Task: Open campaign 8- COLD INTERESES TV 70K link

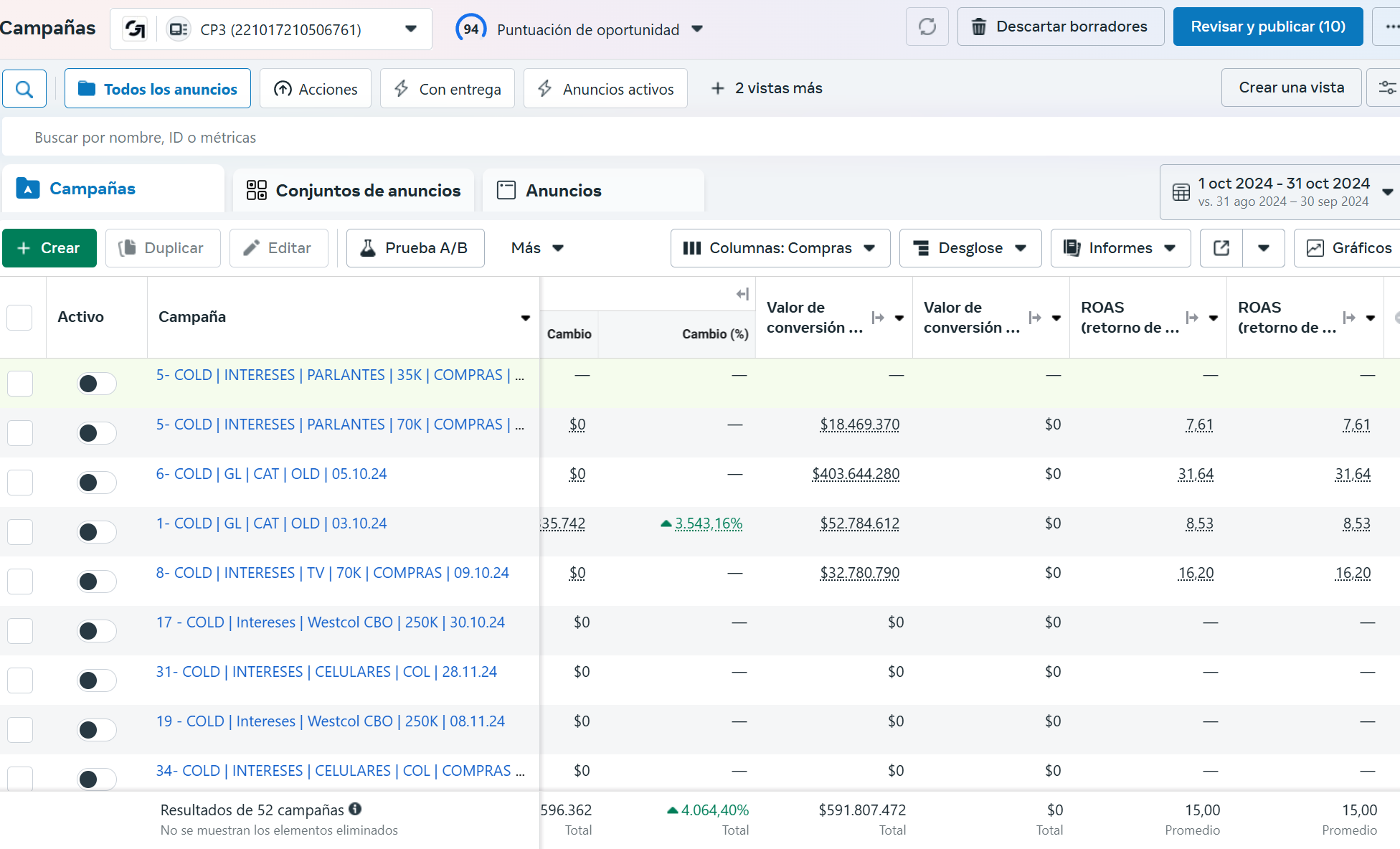Action: coord(333,573)
